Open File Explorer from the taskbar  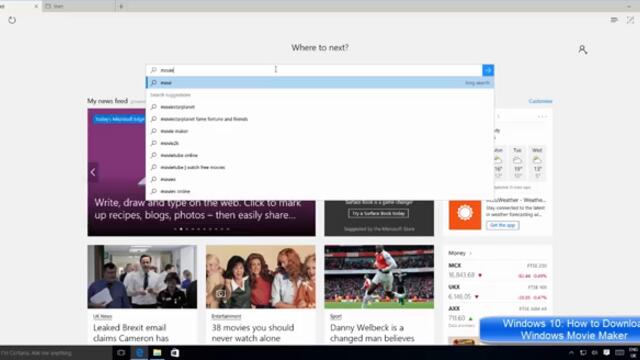click(x=157, y=353)
